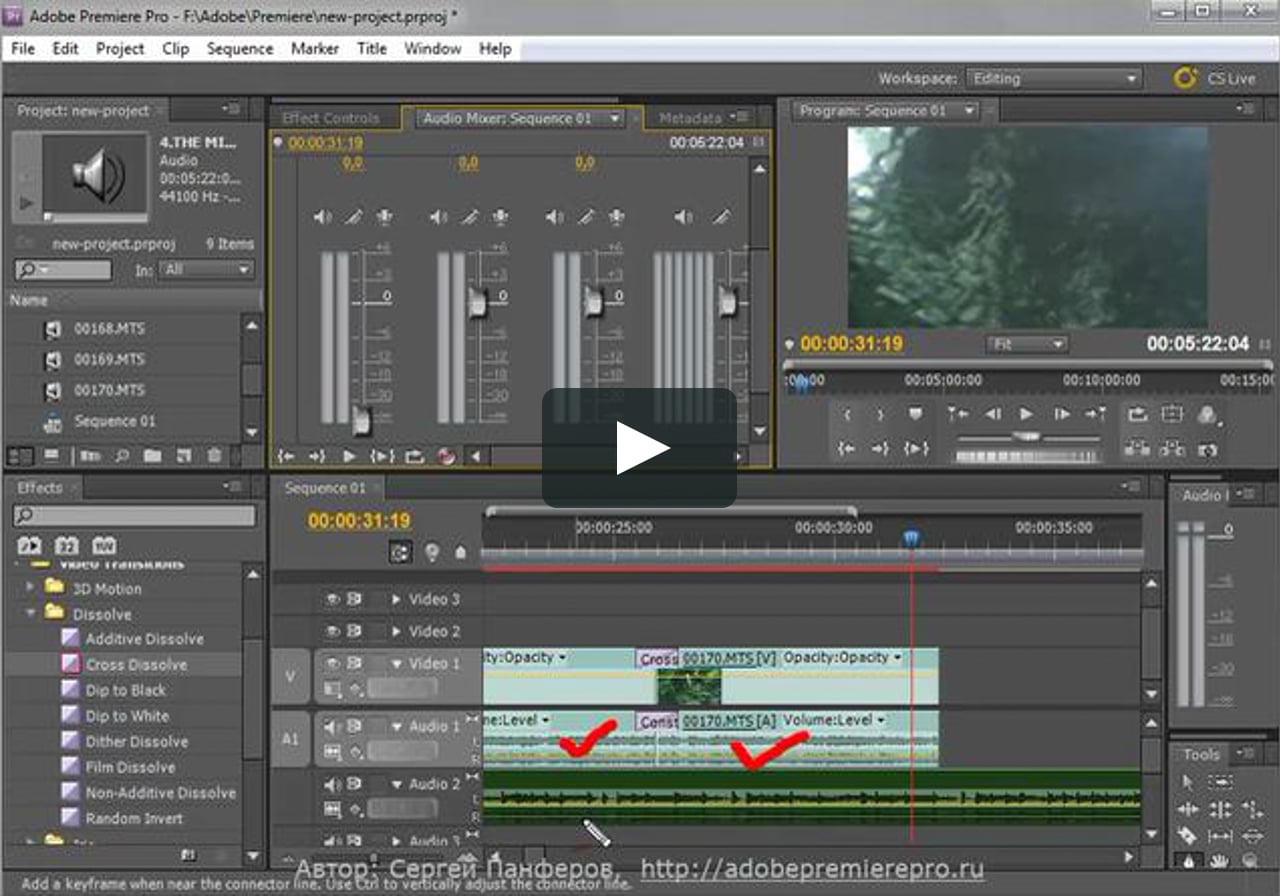Click Step Back in Program monitor

tap(993, 414)
